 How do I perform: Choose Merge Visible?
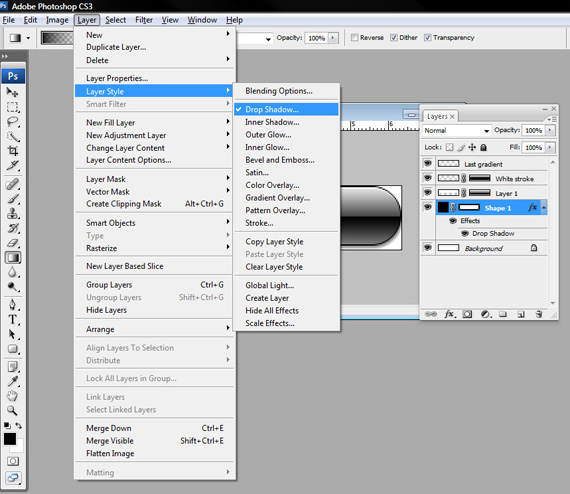pyautogui.click(x=155, y=441)
